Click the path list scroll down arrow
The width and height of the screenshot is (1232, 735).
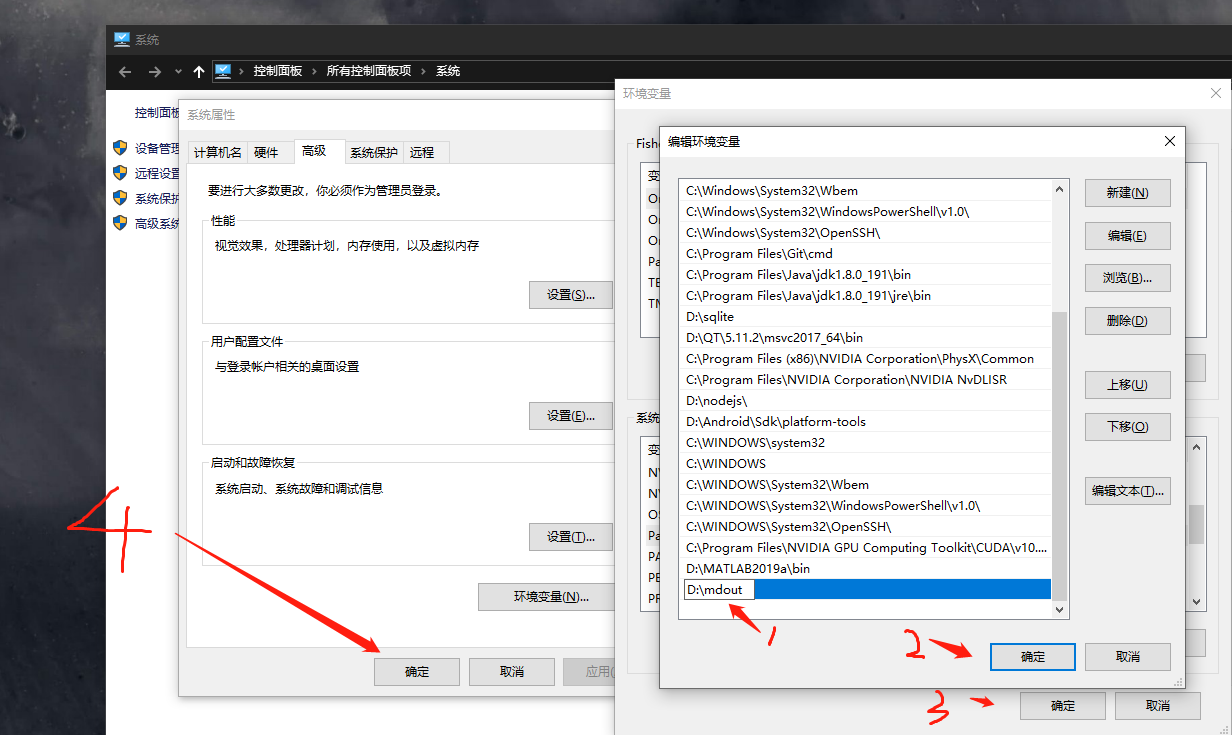point(1060,609)
